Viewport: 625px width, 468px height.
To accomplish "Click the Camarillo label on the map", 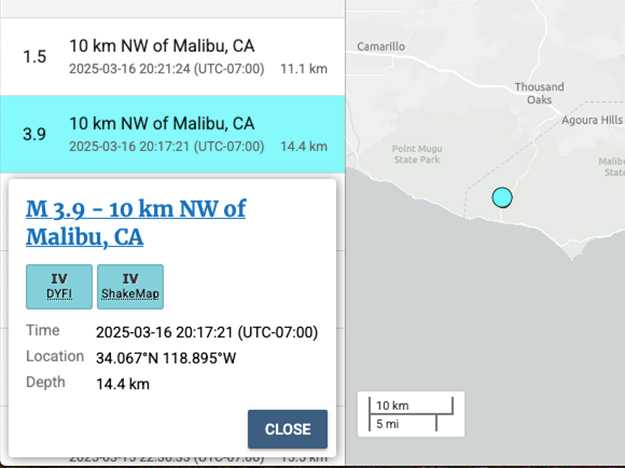I will tap(381, 47).
